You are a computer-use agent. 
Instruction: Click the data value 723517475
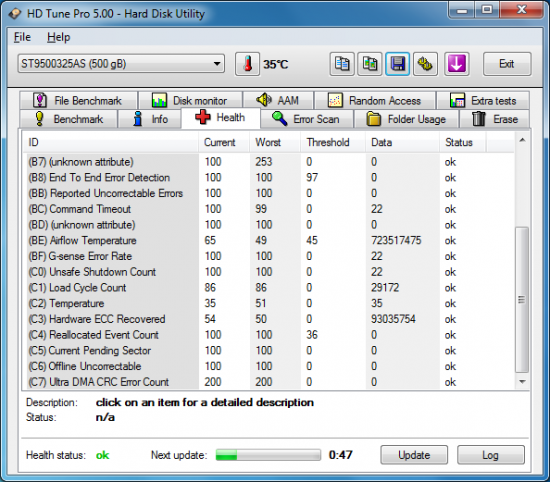[396, 240]
